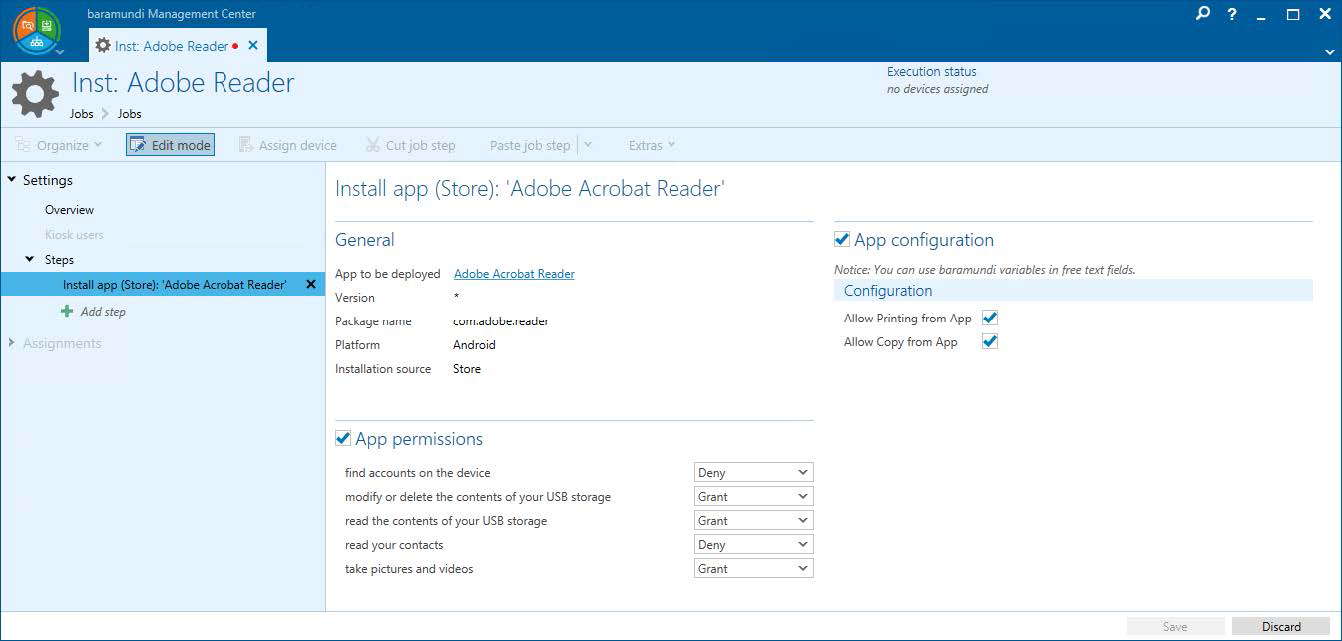This screenshot has width=1342, height=641.
Task: Click the Save button
Action: point(1175,626)
